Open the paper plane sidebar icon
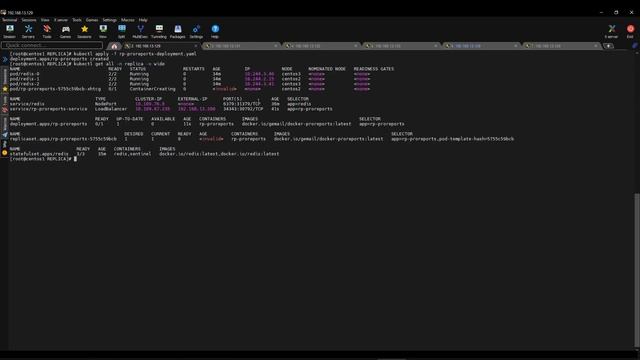The image size is (640, 360). click(5, 135)
